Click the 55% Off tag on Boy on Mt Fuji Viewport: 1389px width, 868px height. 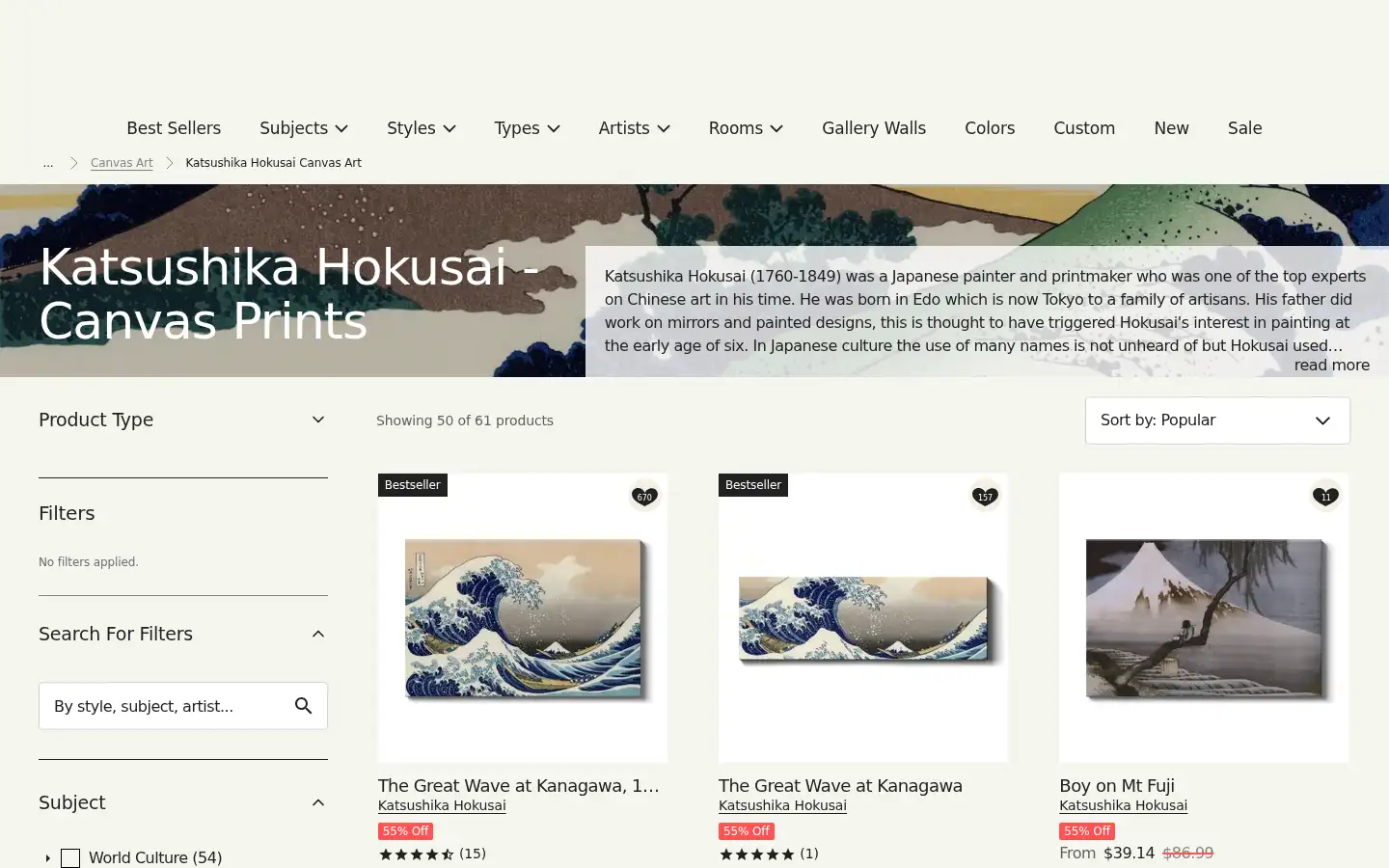(x=1087, y=831)
